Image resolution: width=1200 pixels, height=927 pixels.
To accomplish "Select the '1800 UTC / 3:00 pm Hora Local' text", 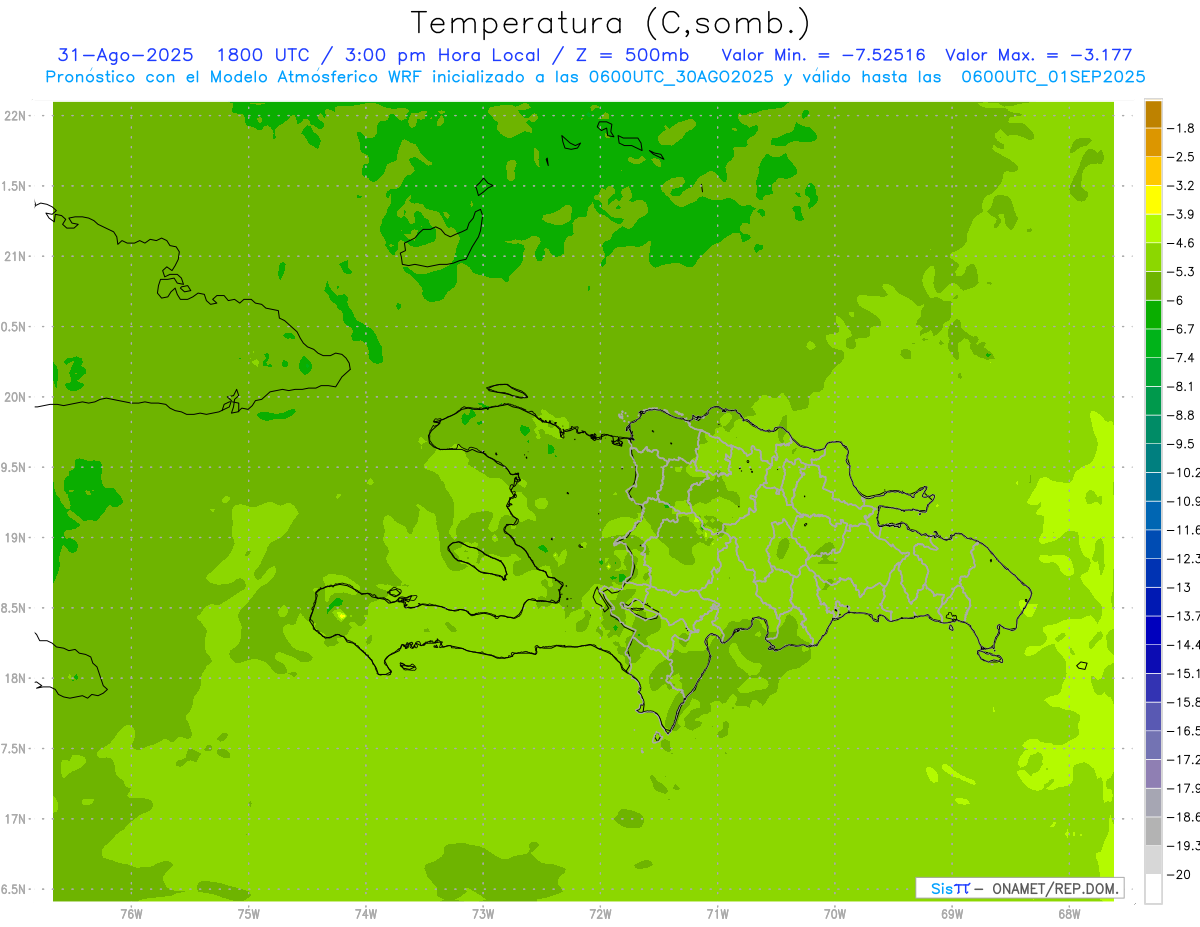I will tap(391, 55).
